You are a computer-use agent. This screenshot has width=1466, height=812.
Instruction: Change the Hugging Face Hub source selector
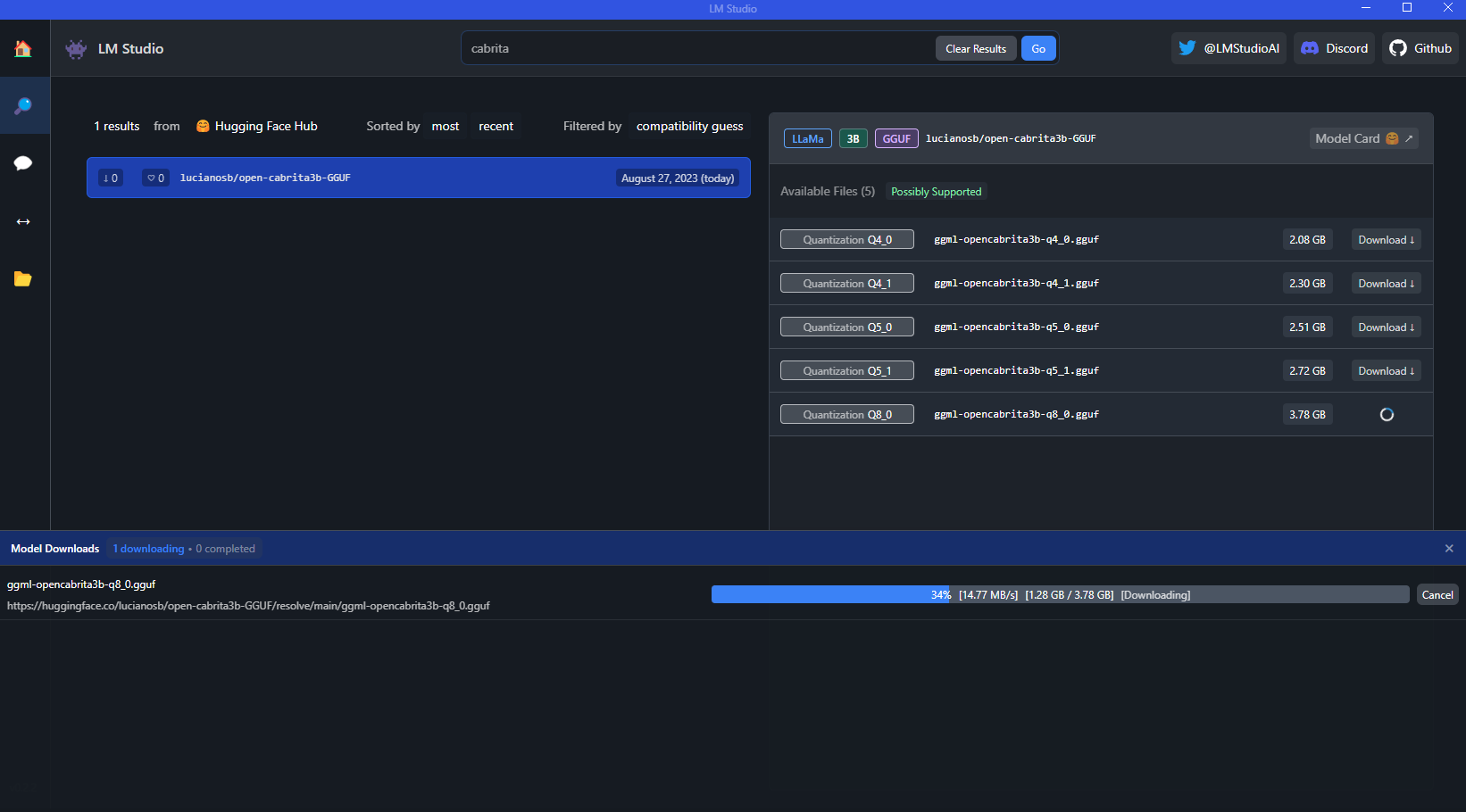tap(257, 126)
